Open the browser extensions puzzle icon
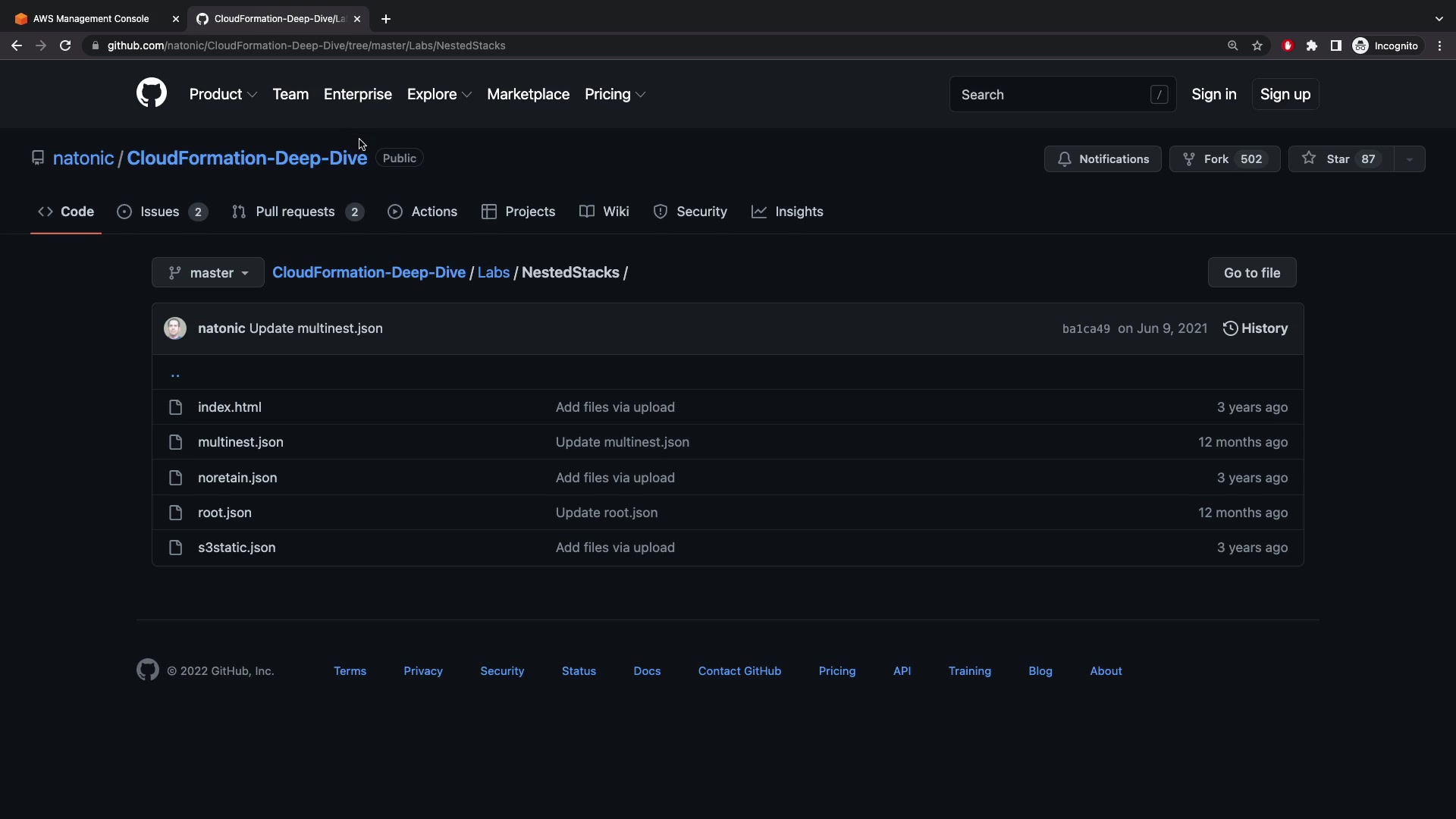The width and height of the screenshot is (1456, 819). pos(1312,45)
